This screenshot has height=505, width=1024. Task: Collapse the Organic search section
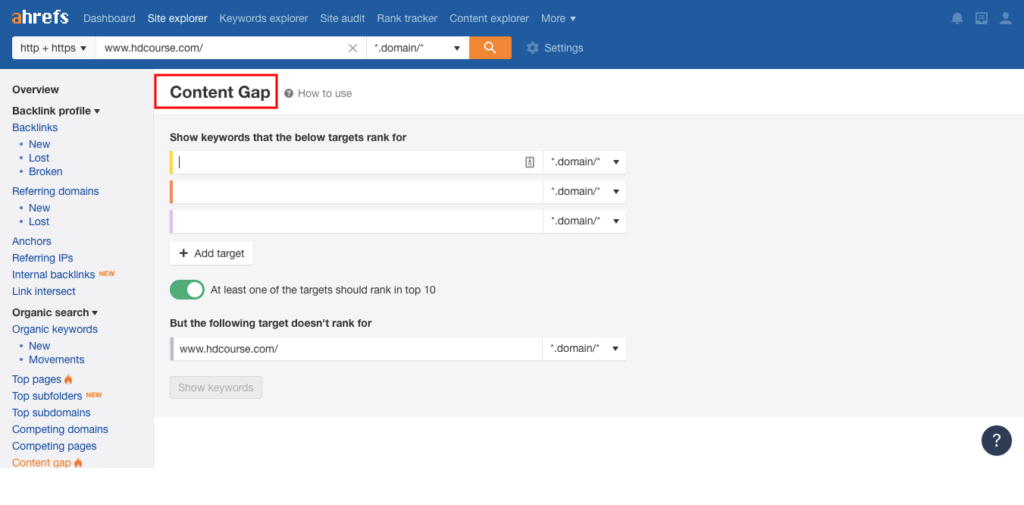[55, 312]
